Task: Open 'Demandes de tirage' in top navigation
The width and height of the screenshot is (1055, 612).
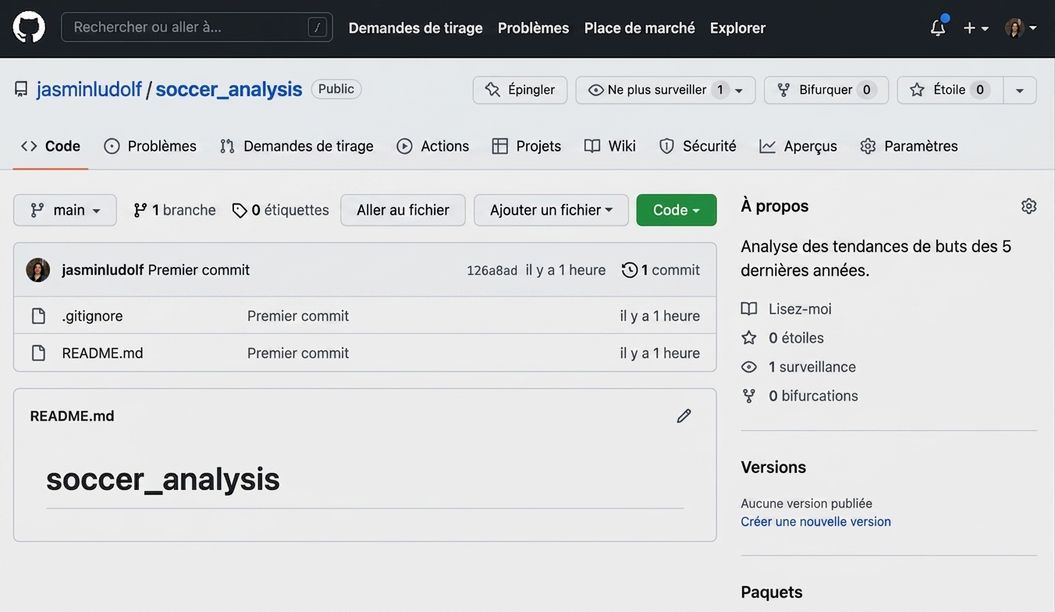Action: (x=415, y=28)
